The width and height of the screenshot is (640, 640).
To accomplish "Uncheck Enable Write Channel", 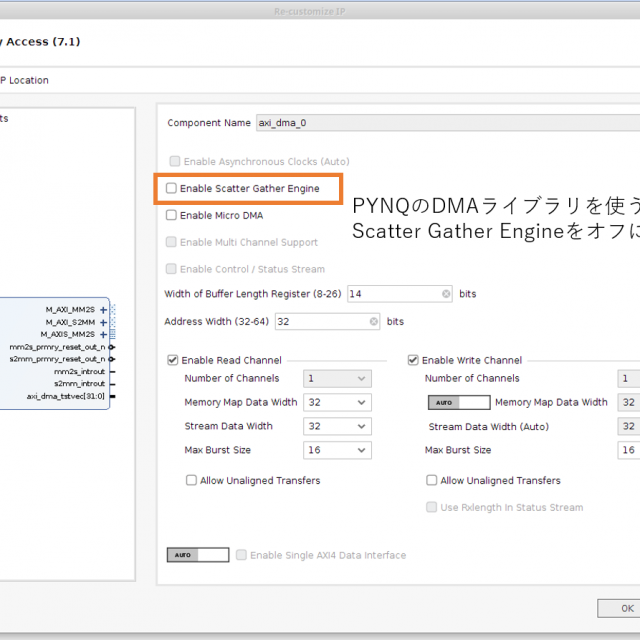I will coord(413,360).
